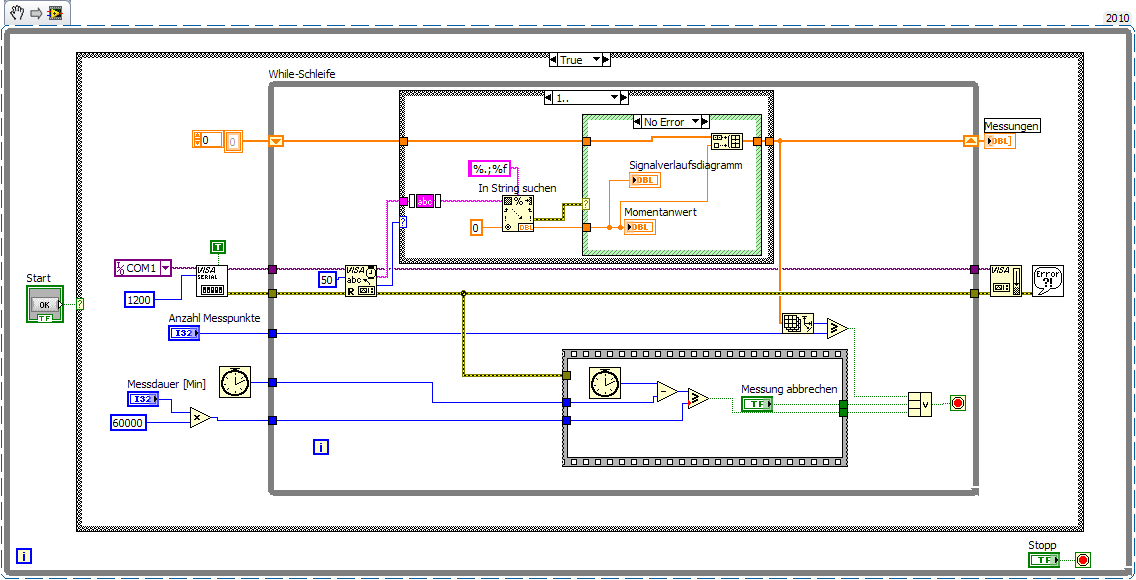Select the Tick Count clock outside the loop
The height and width of the screenshot is (580, 1136).
pyautogui.click(x=235, y=382)
